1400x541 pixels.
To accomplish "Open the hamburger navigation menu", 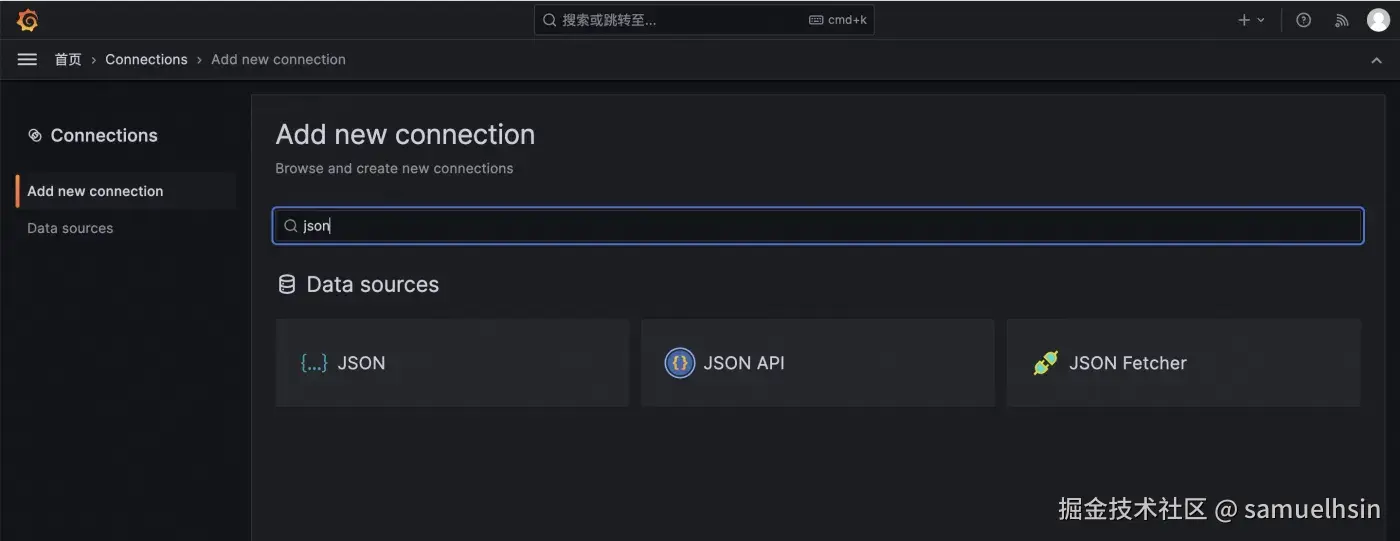I will point(27,60).
